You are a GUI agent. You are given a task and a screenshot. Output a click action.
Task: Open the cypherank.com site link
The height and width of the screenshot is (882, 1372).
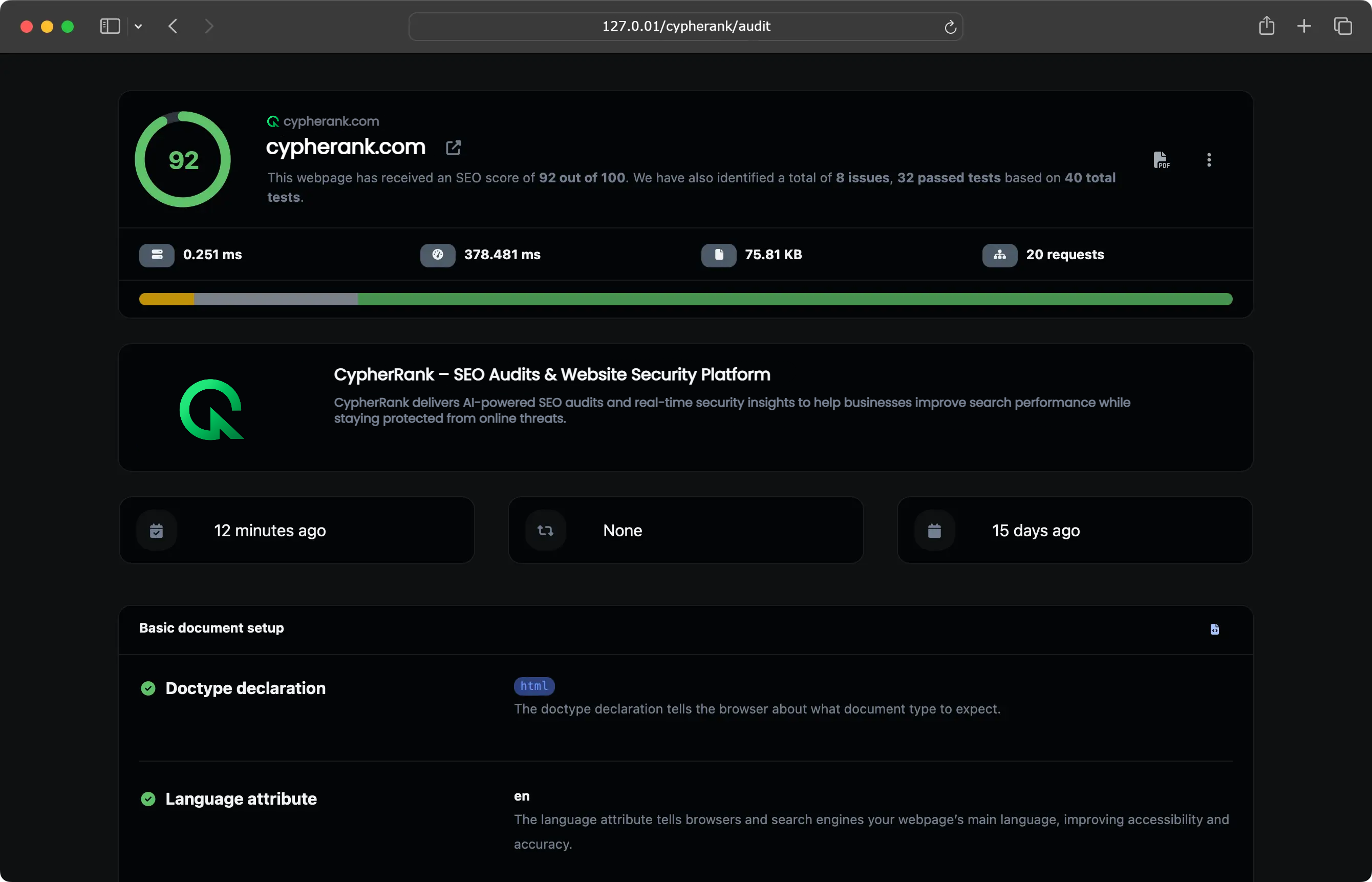coord(332,121)
